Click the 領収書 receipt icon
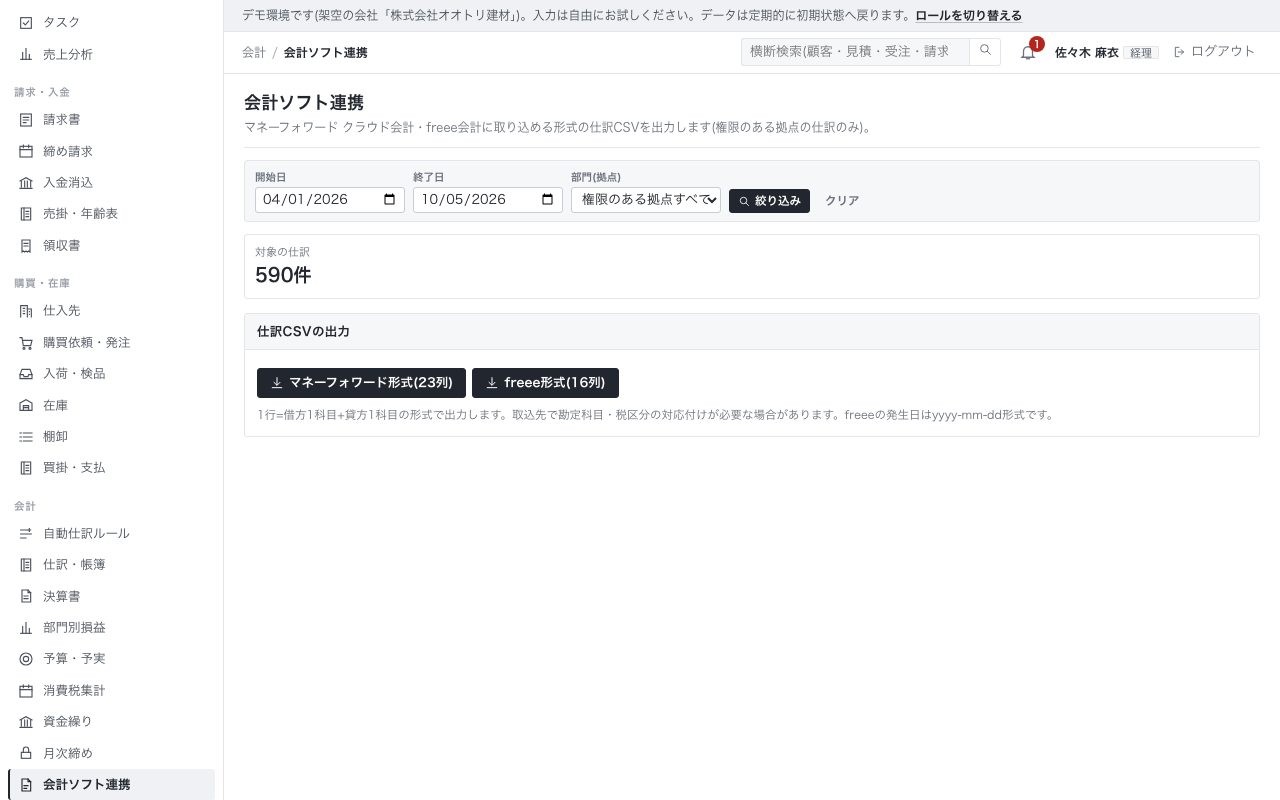The height and width of the screenshot is (800, 1280). coord(26,245)
